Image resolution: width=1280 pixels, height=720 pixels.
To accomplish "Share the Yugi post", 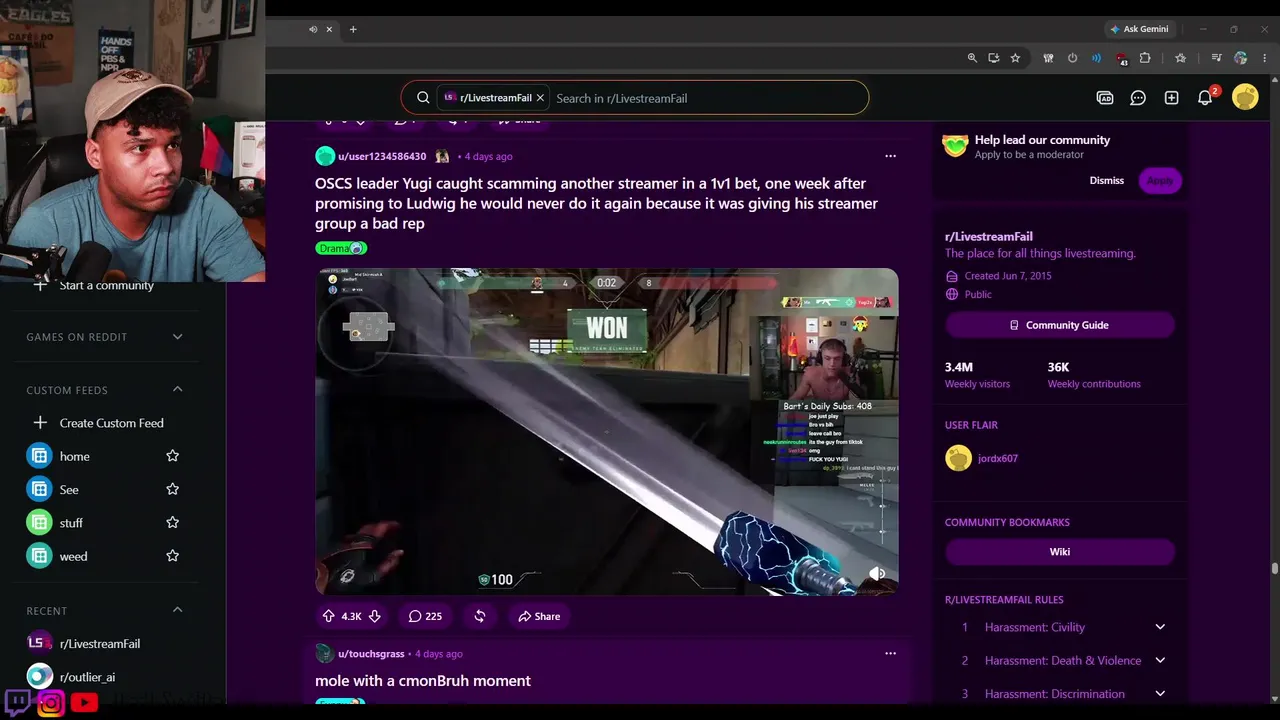I will [539, 616].
